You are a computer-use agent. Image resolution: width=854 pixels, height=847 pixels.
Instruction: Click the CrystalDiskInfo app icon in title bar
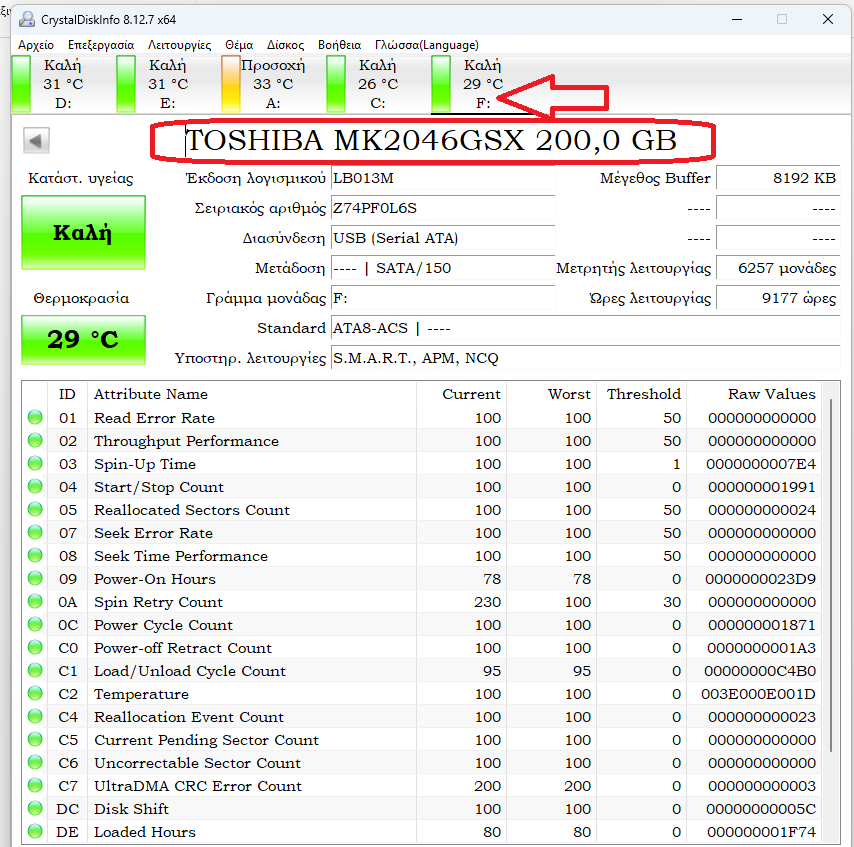point(27,20)
